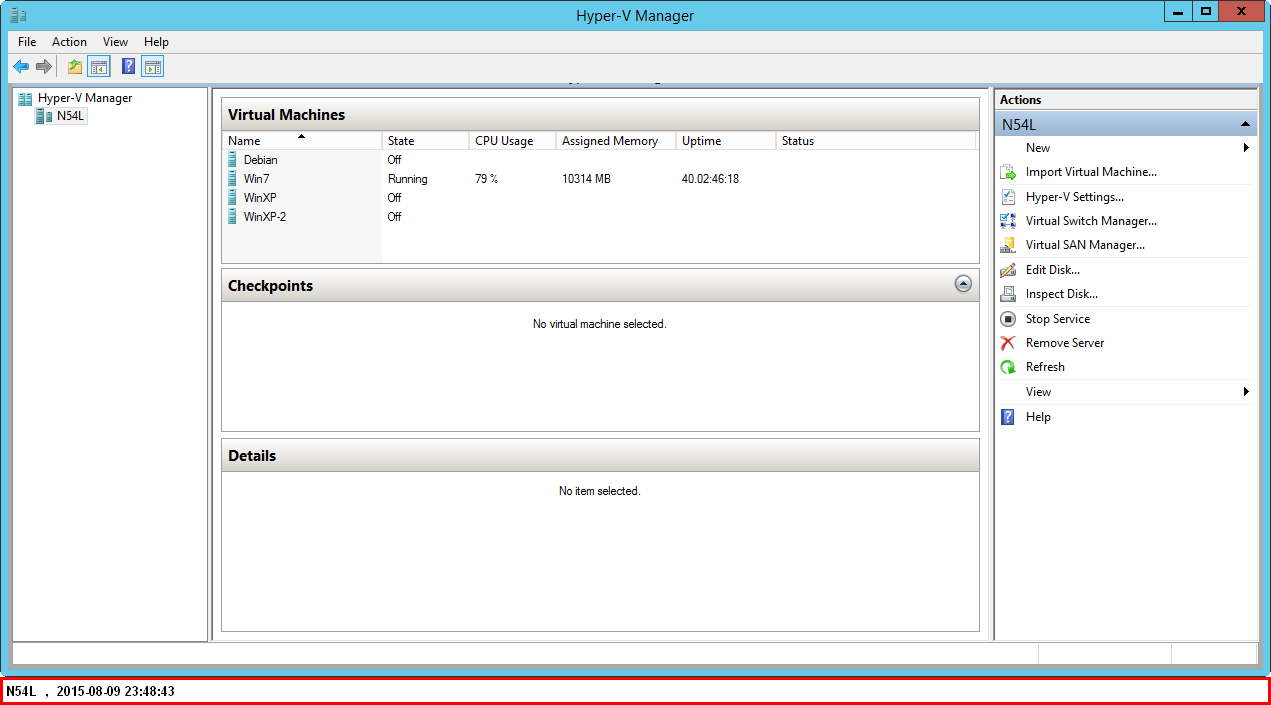This screenshot has width=1271, height=705.
Task: Launch Virtual SAN Manager... action
Action: [x=1085, y=245]
